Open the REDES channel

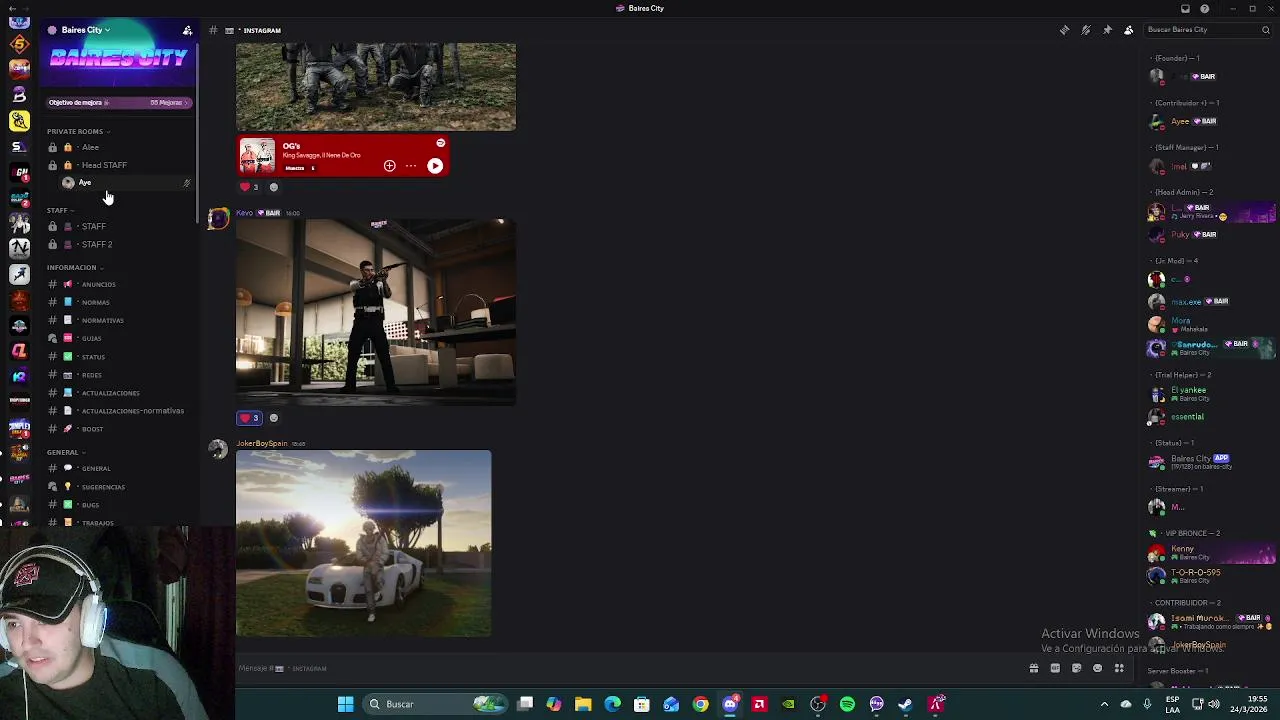click(x=118, y=375)
